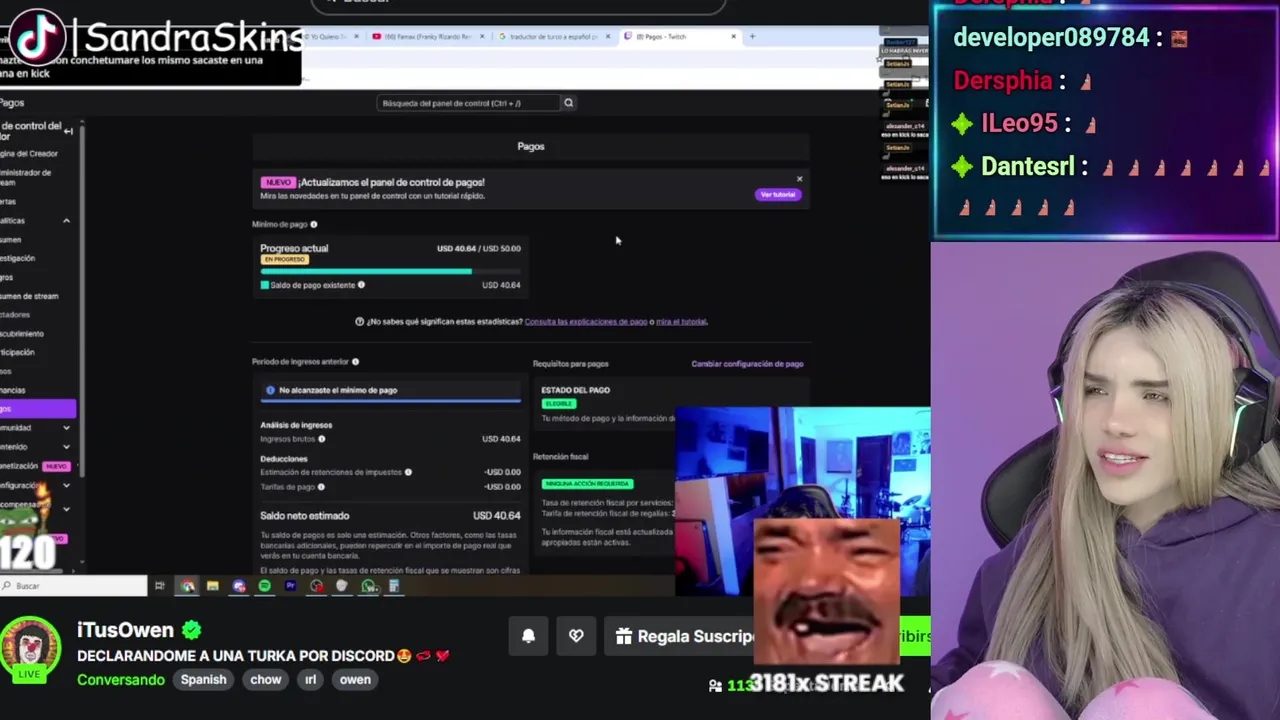Open Spotify from the taskbar
This screenshot has width=1280, height=720.
point(264,586)
